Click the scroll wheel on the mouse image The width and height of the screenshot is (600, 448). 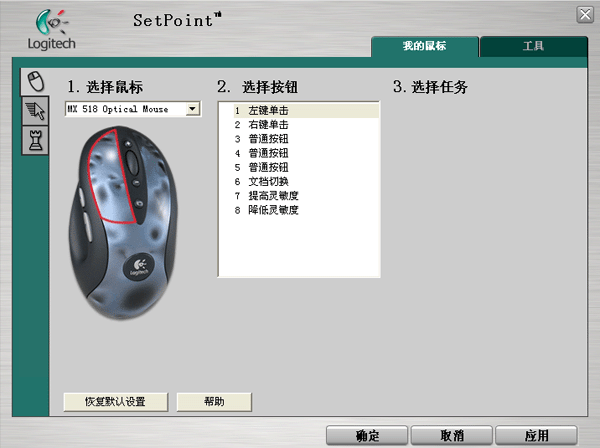(x=132, y=162)
